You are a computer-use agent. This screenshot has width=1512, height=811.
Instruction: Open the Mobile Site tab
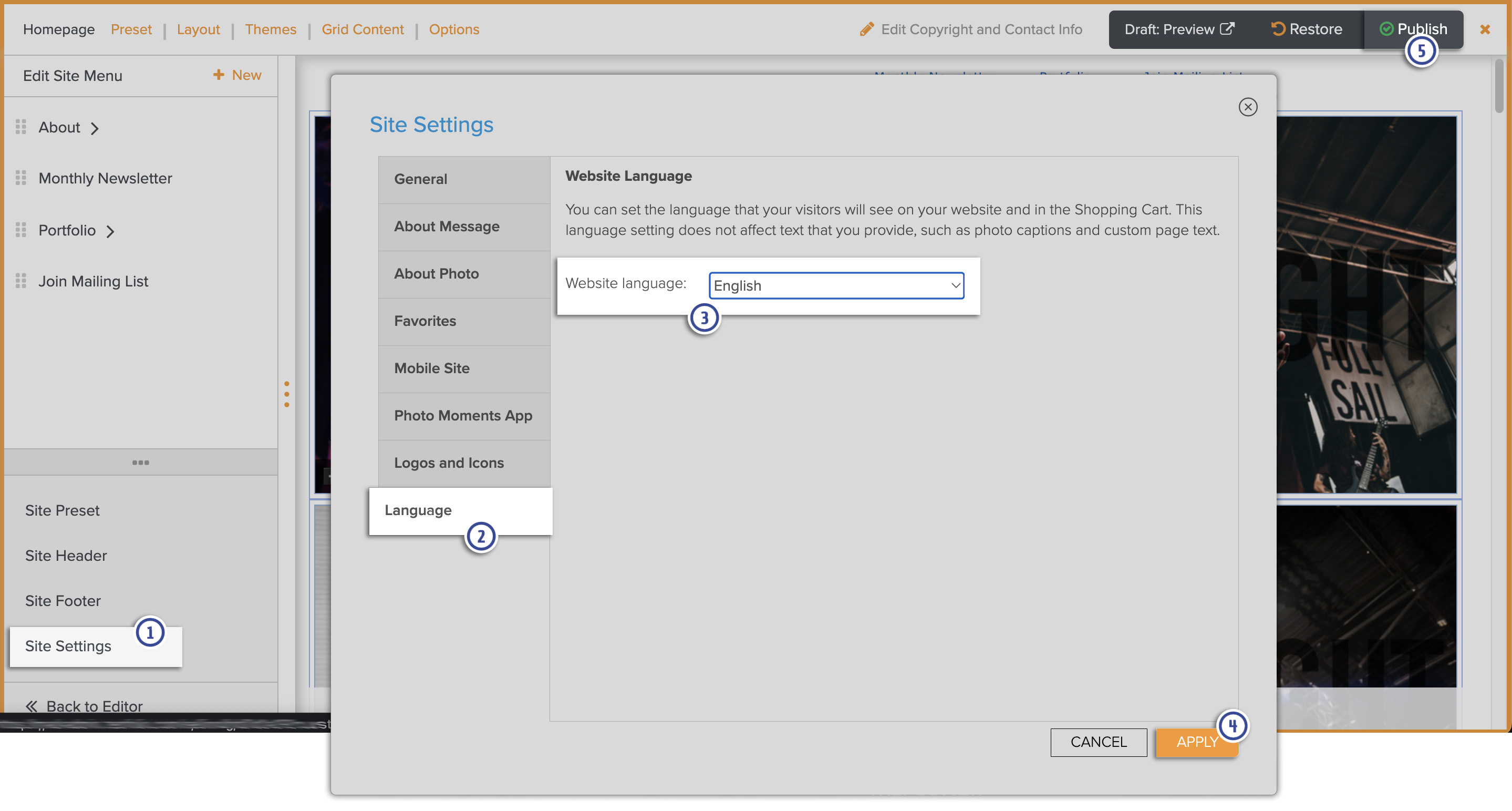pyautogui.click(x=464, y=368)
